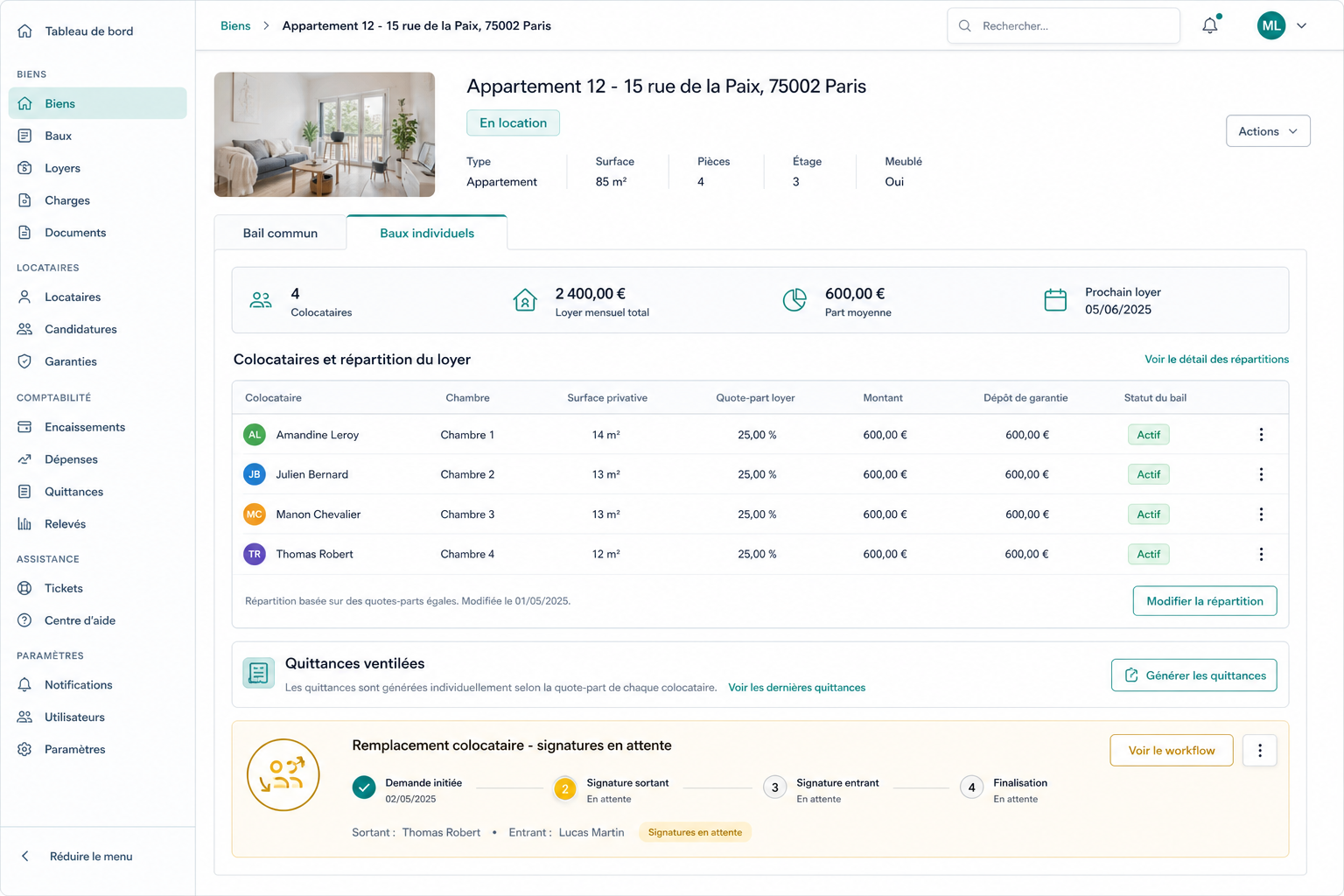Image resolution: width=1344 pixels, height=896 pixels.
Task: Click the Paramètres gear icon
Action: [x=24, y=750]
